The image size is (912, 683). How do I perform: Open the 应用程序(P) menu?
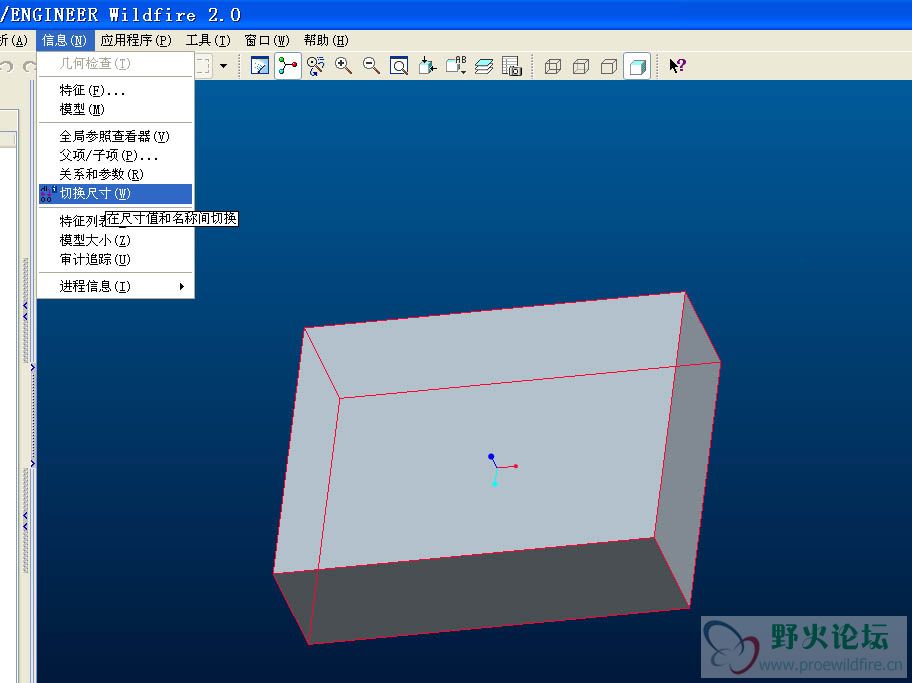point(136,40)
